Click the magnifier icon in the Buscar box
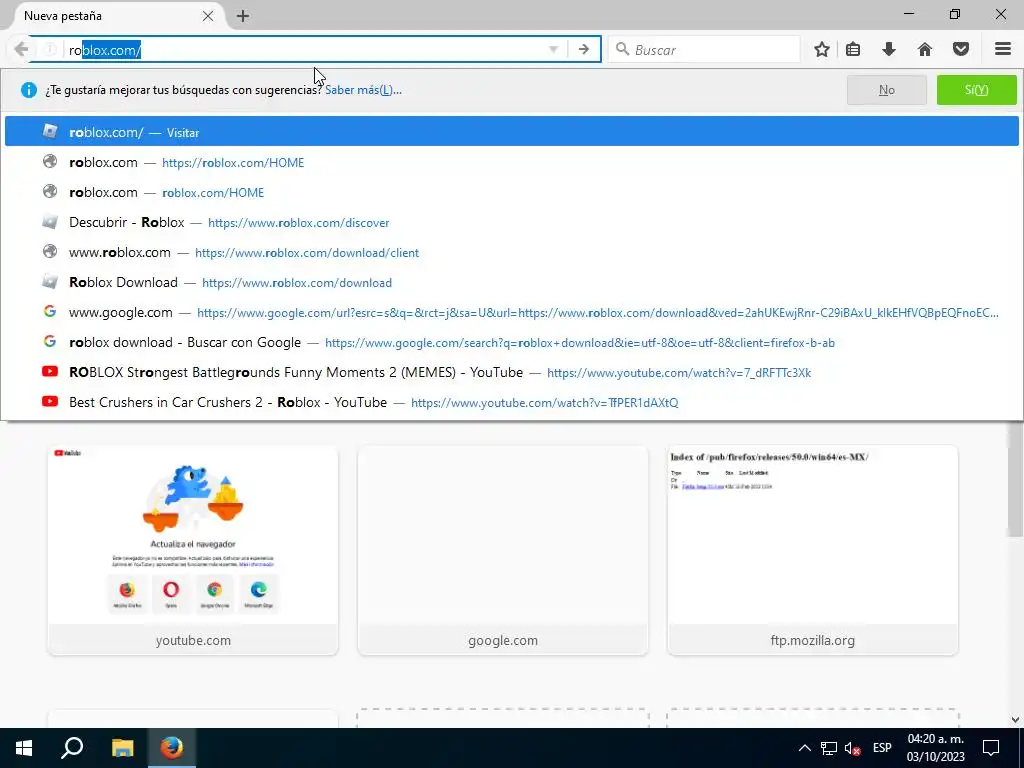Screen dimensions: 1024x768 tap(622, 50)
